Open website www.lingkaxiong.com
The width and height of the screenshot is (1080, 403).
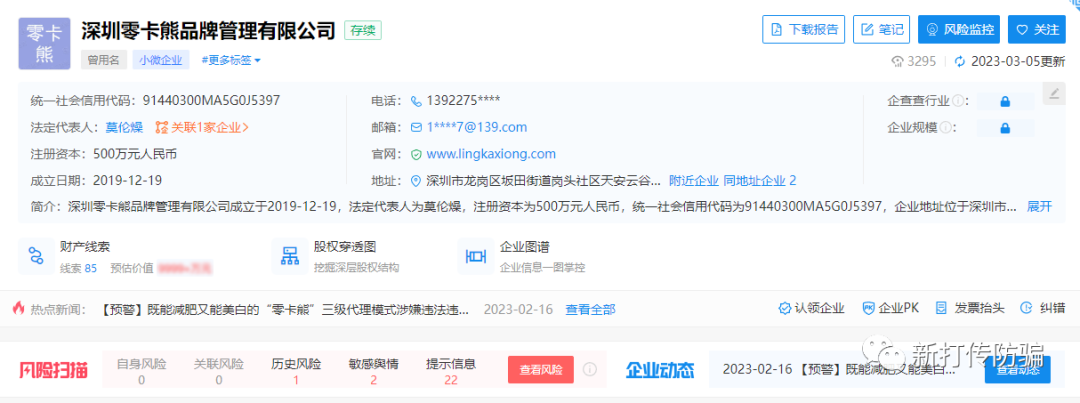click(x=491, y=154)
